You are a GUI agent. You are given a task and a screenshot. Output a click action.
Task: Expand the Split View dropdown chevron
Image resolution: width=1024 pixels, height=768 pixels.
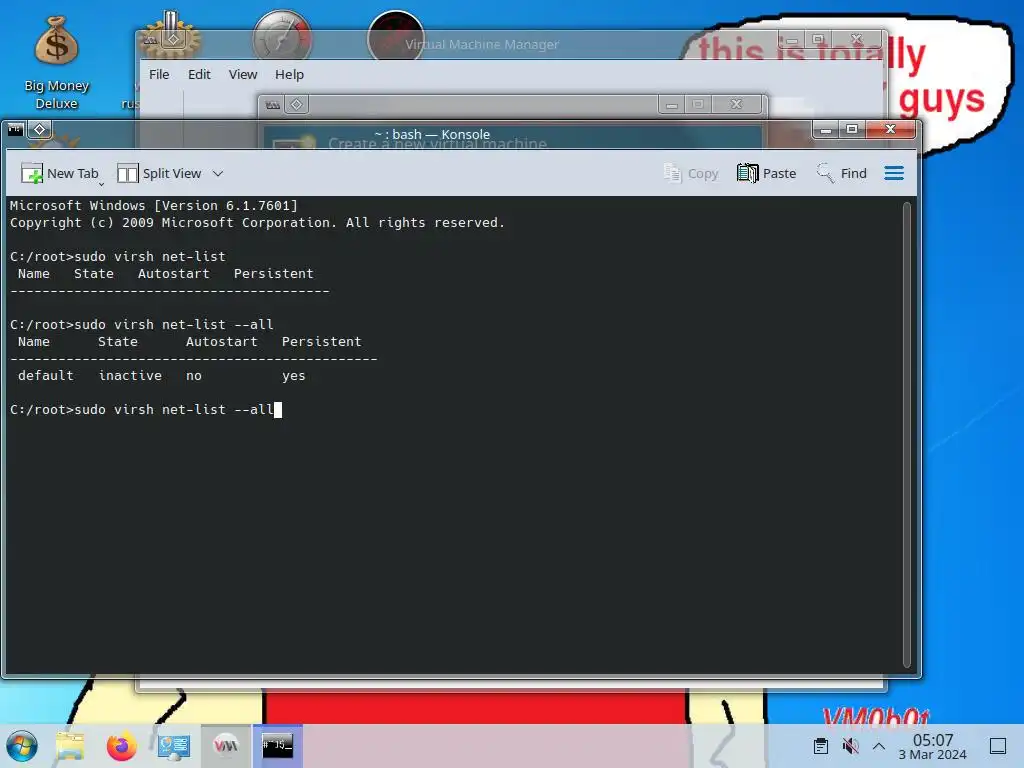point(218,173)
